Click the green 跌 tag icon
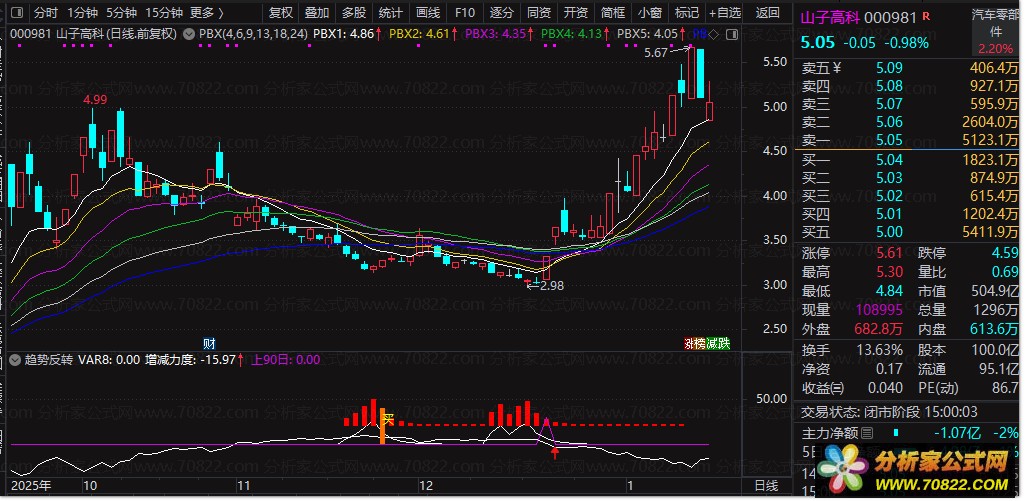Viewport: 1025px width, 501px height. coord(723,343)
